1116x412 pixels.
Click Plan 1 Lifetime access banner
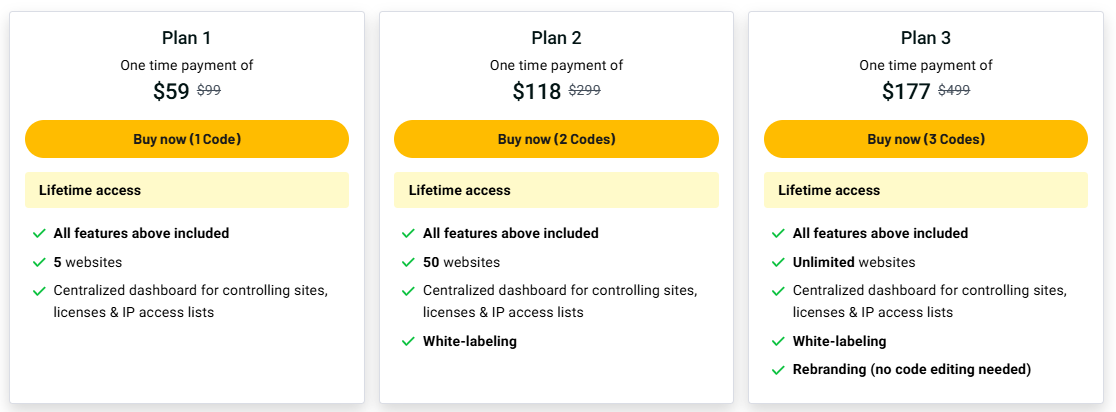pyautogui.click(x=186, y=190)
